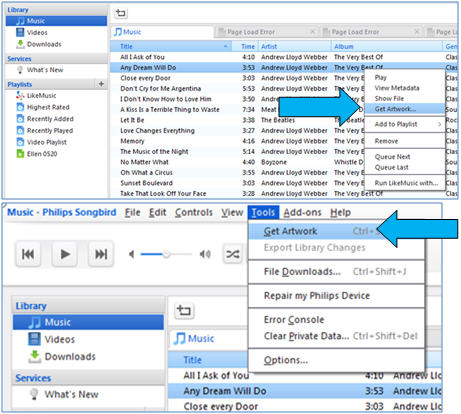Choose Clear Private Data... from Tools
The width and height of the screenshot is (461, 414).
[337, 336]
